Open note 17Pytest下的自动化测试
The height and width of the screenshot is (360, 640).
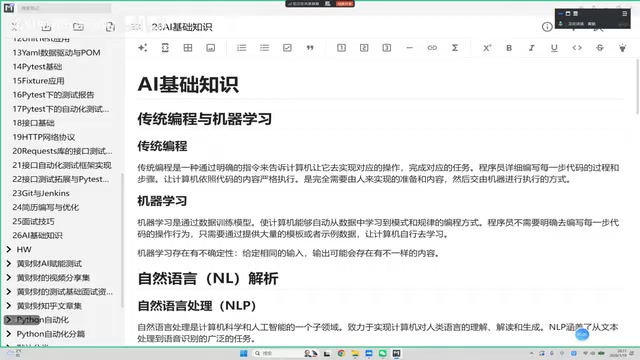coord(60,109)
